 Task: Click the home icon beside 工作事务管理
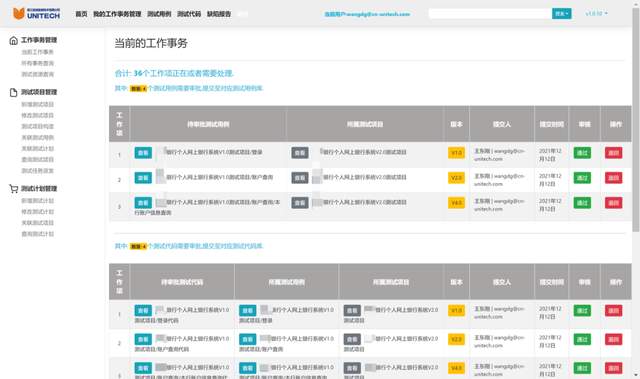click(x=13, y=40)
